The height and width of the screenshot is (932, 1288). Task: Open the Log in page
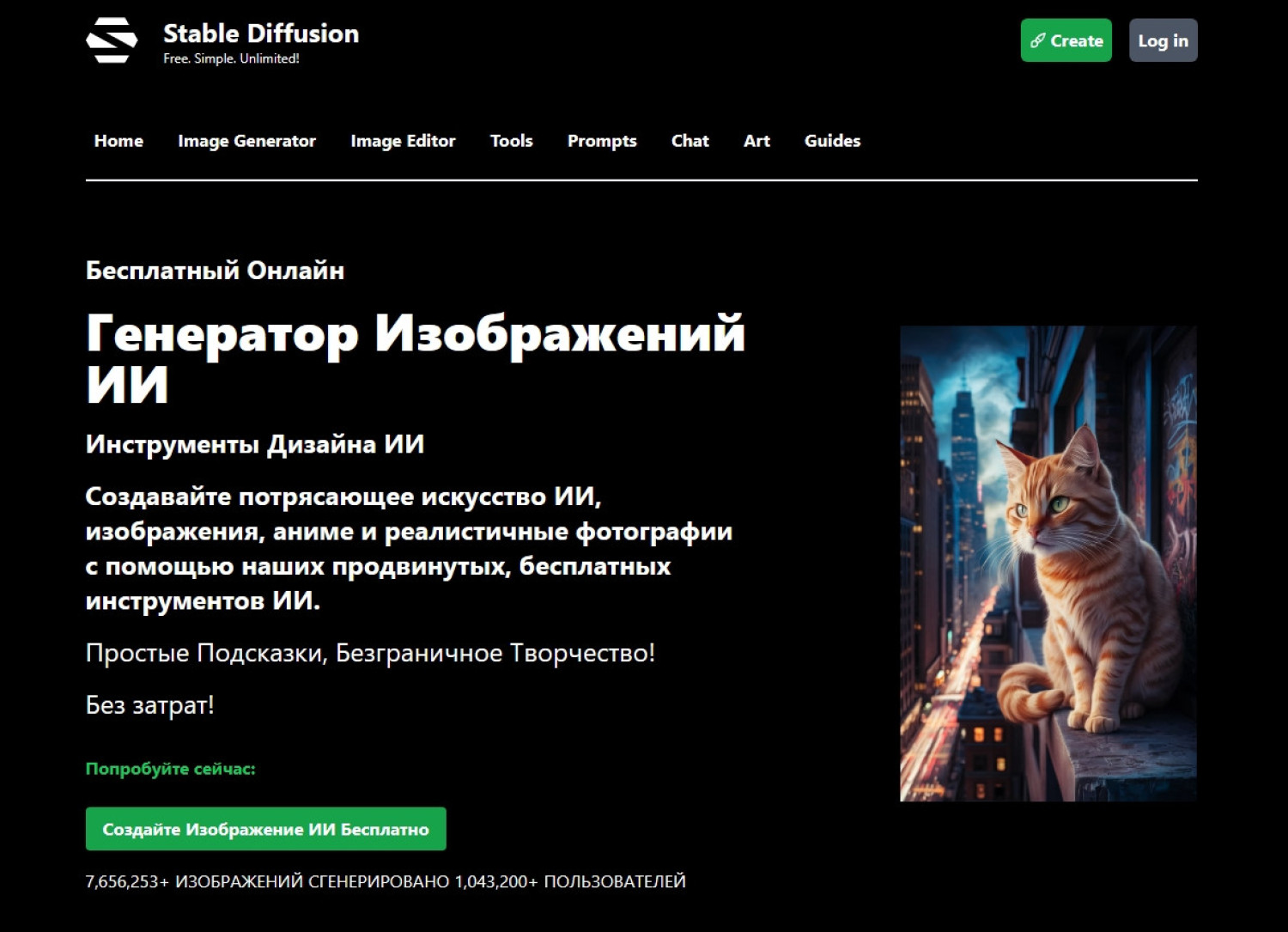tap(1163, 40)
